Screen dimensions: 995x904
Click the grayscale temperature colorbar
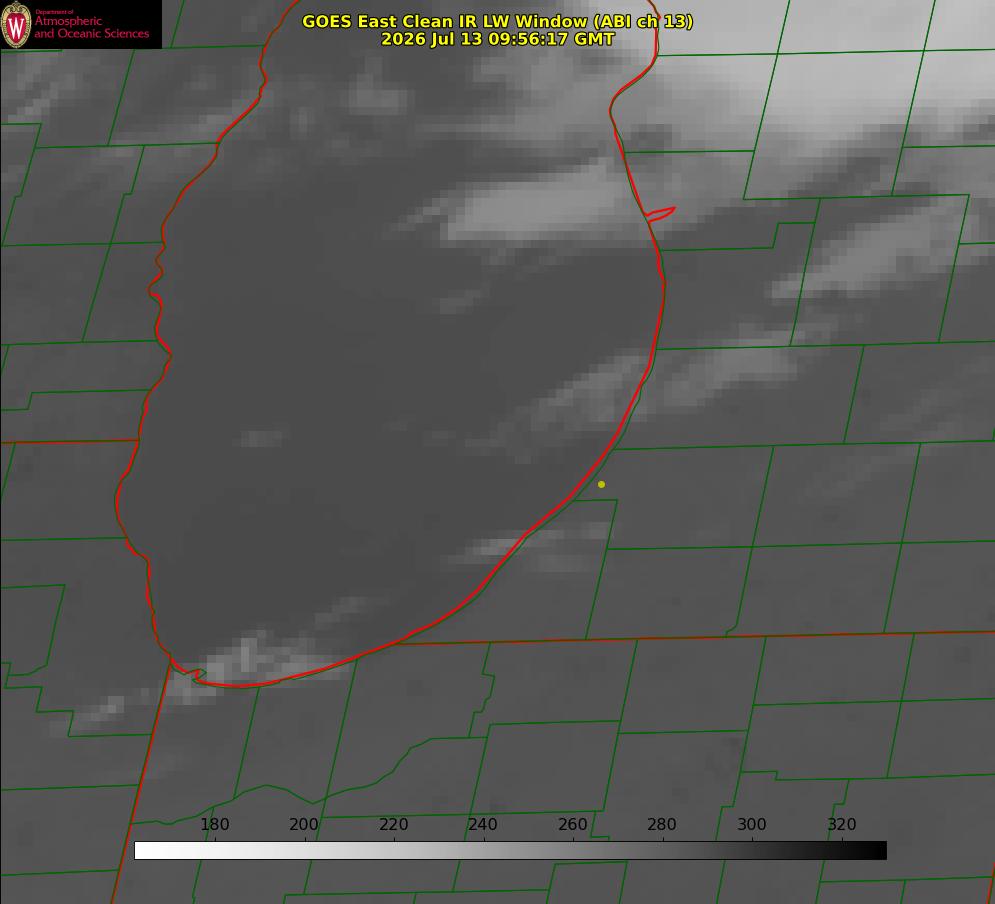coord(510,850)
